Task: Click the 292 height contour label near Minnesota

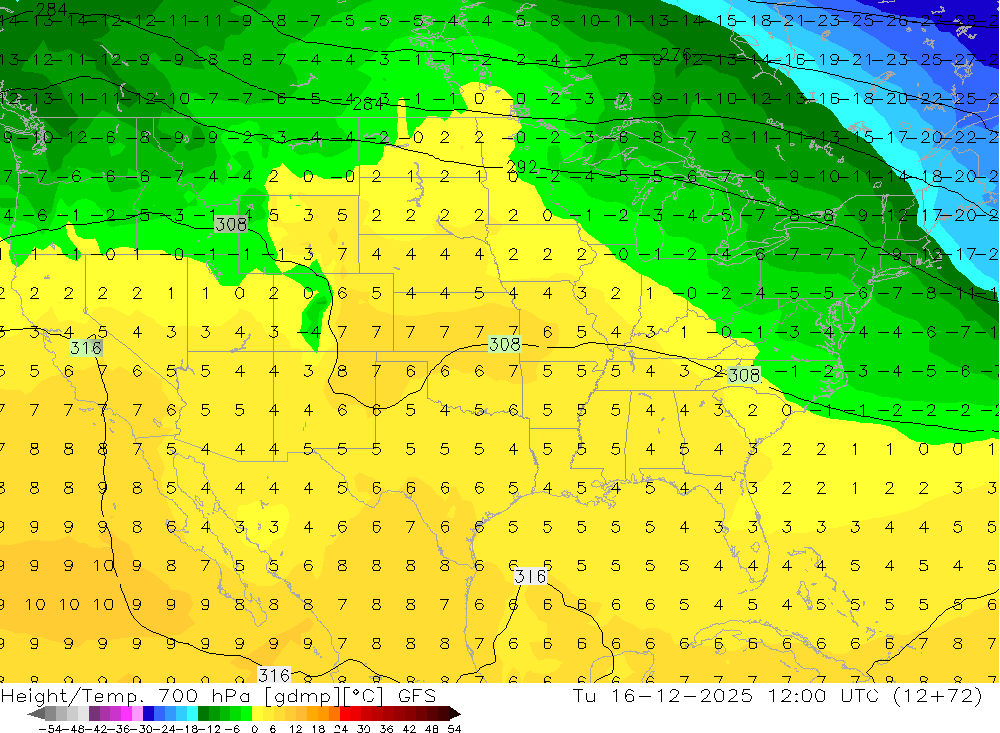Action: point(522,167)
